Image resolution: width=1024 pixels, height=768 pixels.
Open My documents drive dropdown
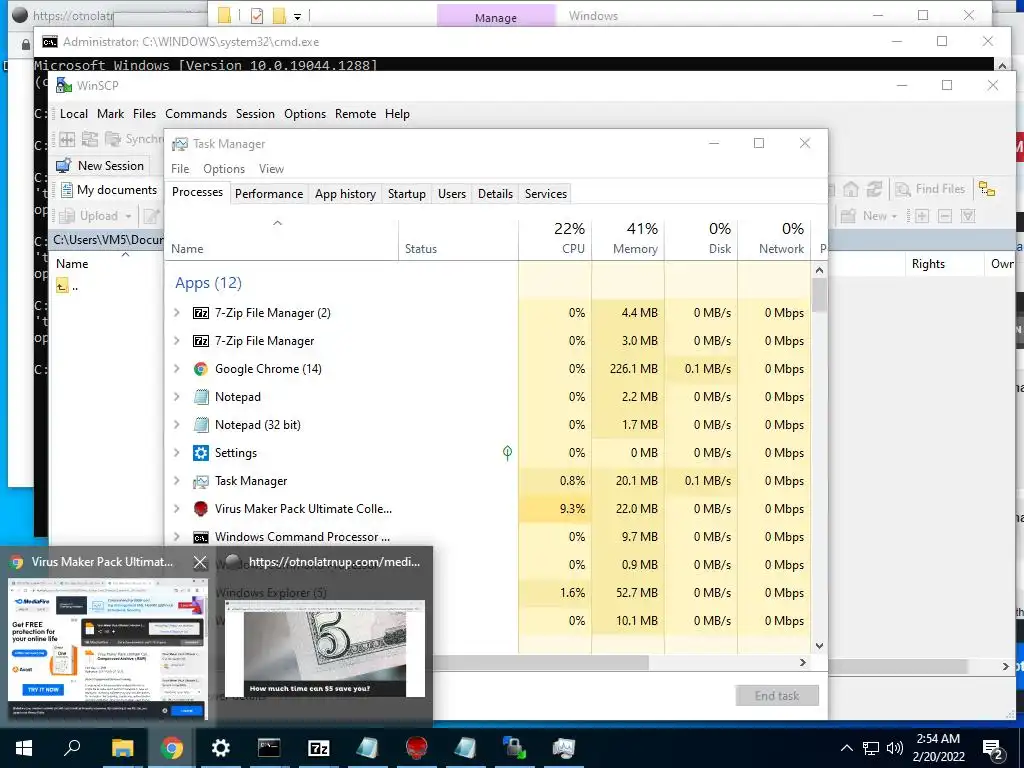coord(110,190)
